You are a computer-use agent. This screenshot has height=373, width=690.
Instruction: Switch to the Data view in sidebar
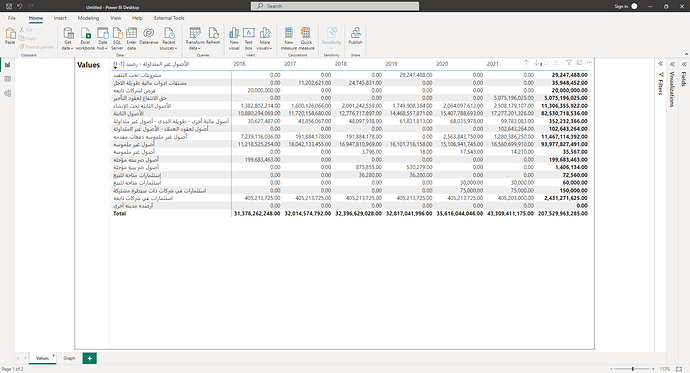pyautogui.click(x=7, y=79)
